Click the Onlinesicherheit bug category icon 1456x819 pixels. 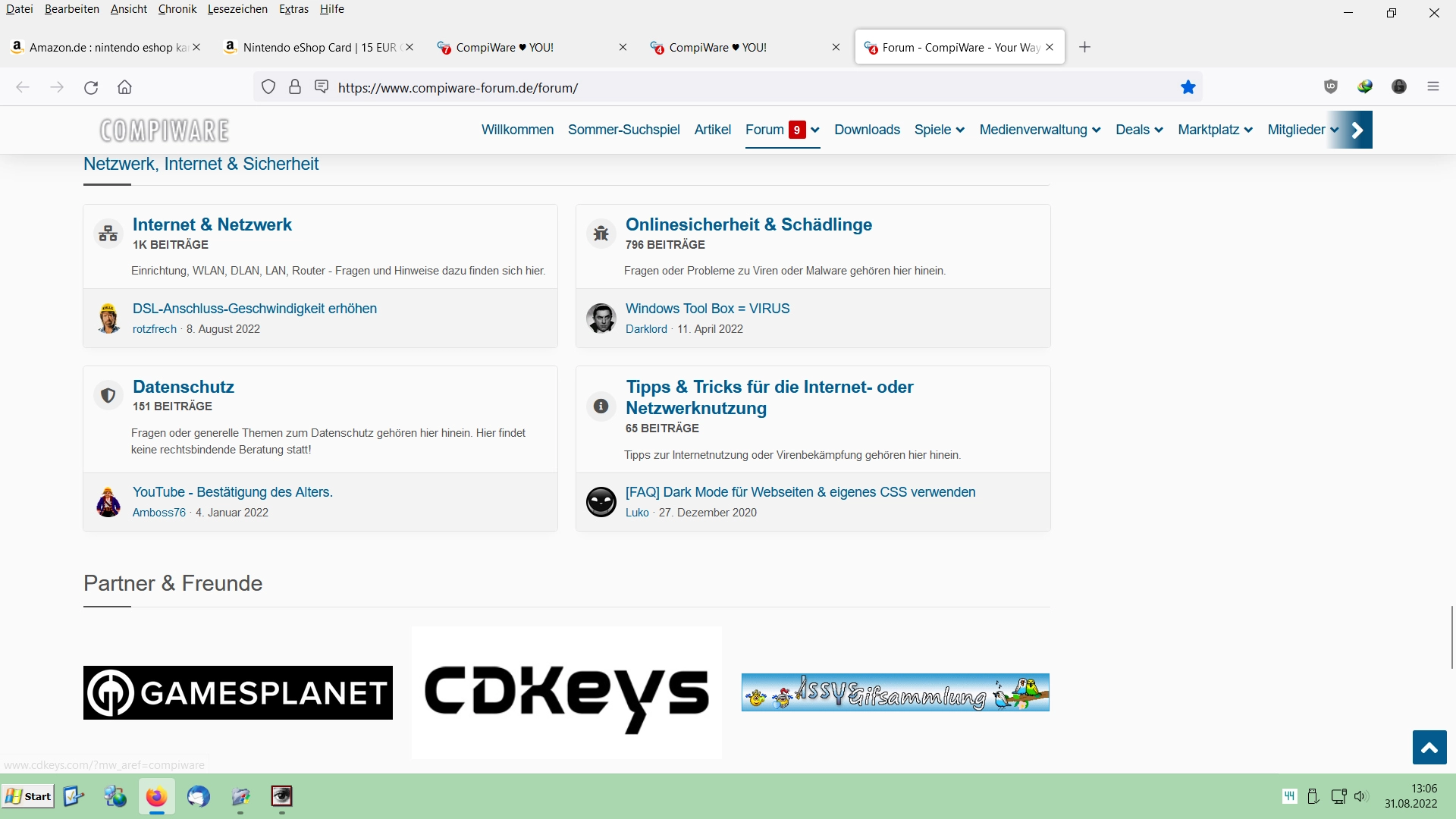pos(601,233)
